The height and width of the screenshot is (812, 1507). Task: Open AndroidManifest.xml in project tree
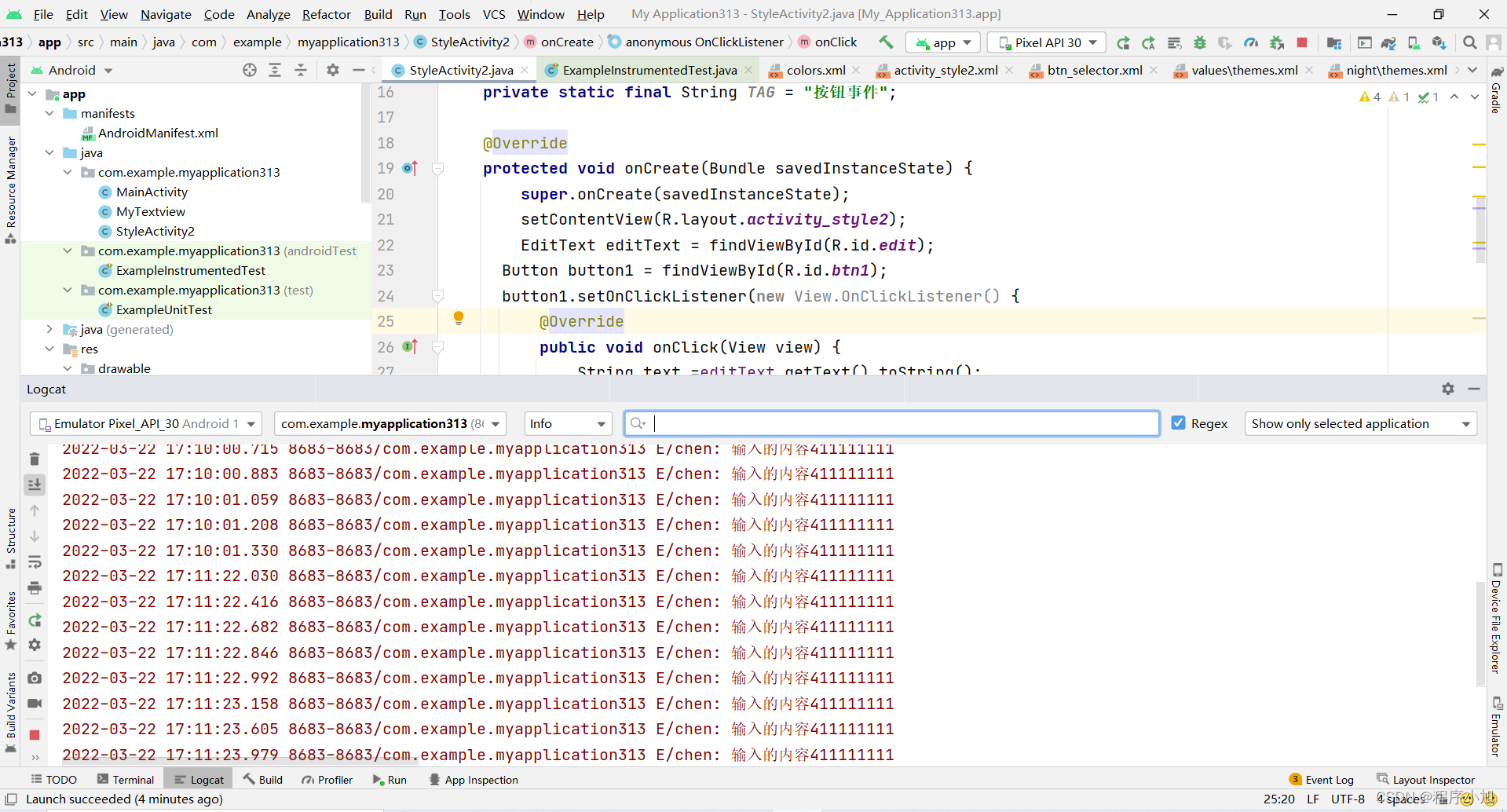click(158, 133)
